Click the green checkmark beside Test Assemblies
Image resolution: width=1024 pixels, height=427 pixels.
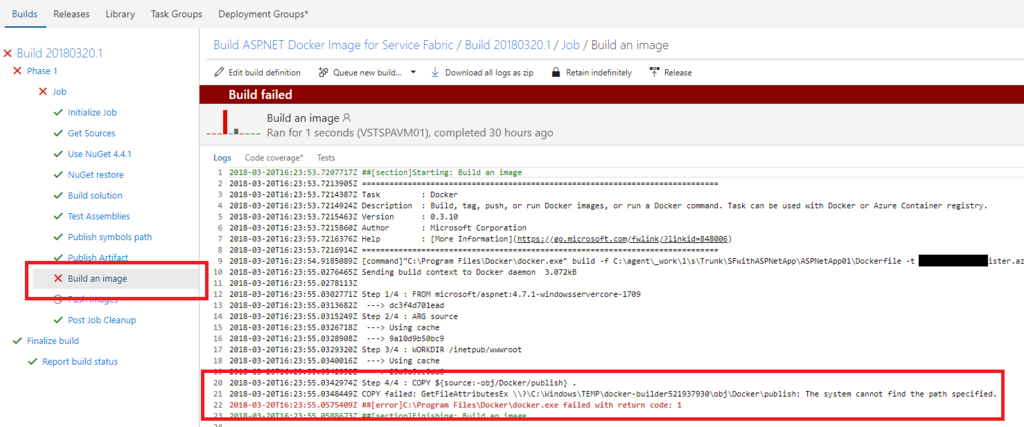click(x=58, y=216)
